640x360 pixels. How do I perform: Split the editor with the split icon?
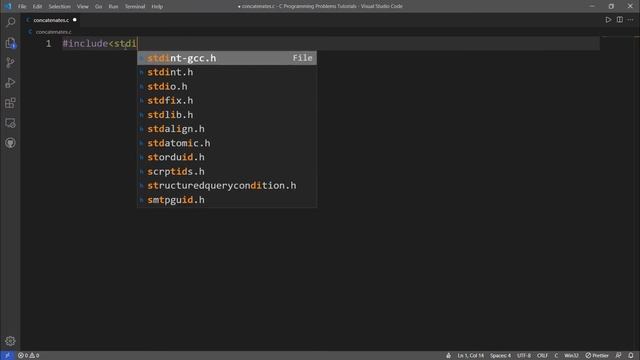(620, 20)
